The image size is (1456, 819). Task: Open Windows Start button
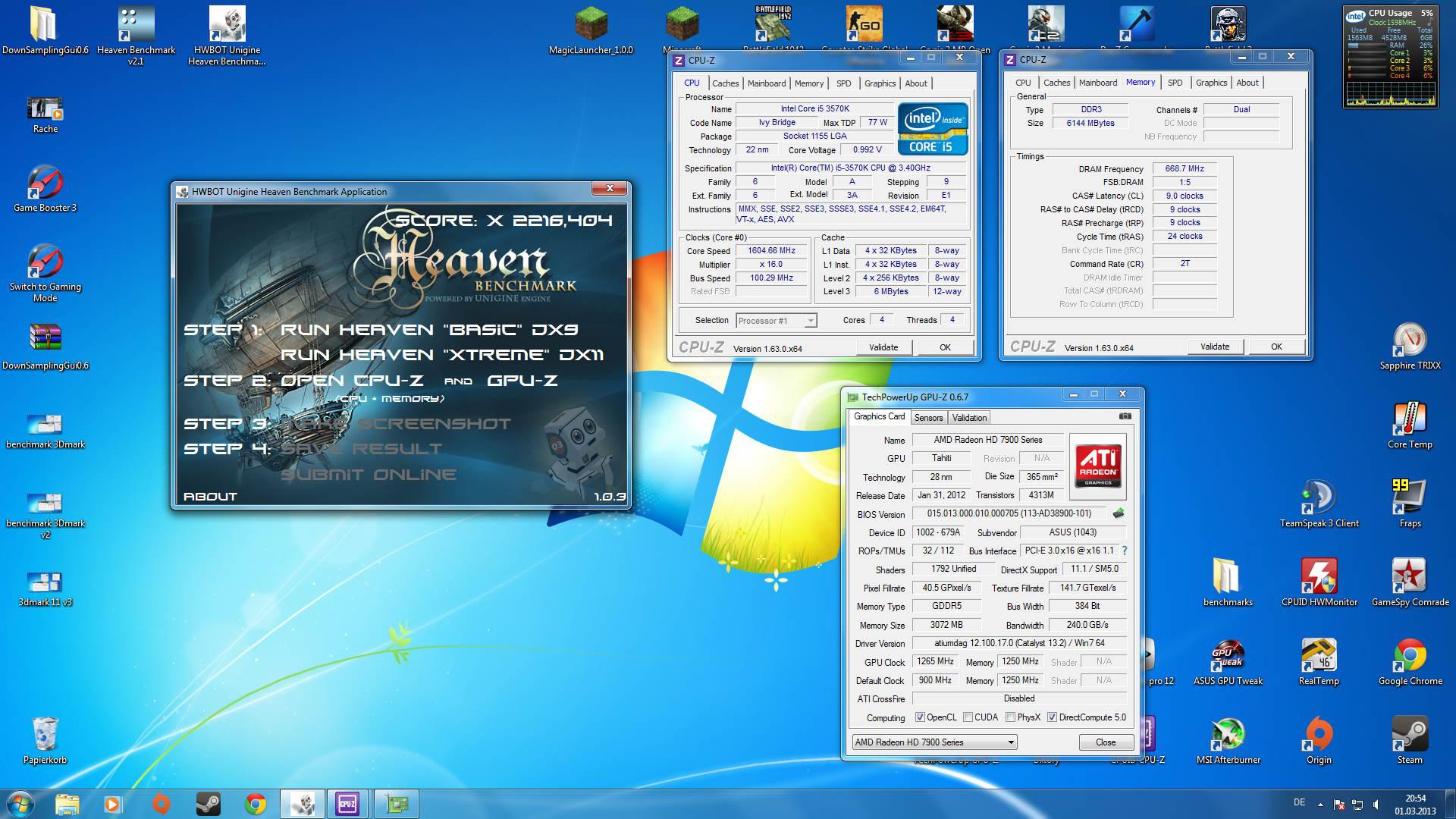[x=21, y=804]
